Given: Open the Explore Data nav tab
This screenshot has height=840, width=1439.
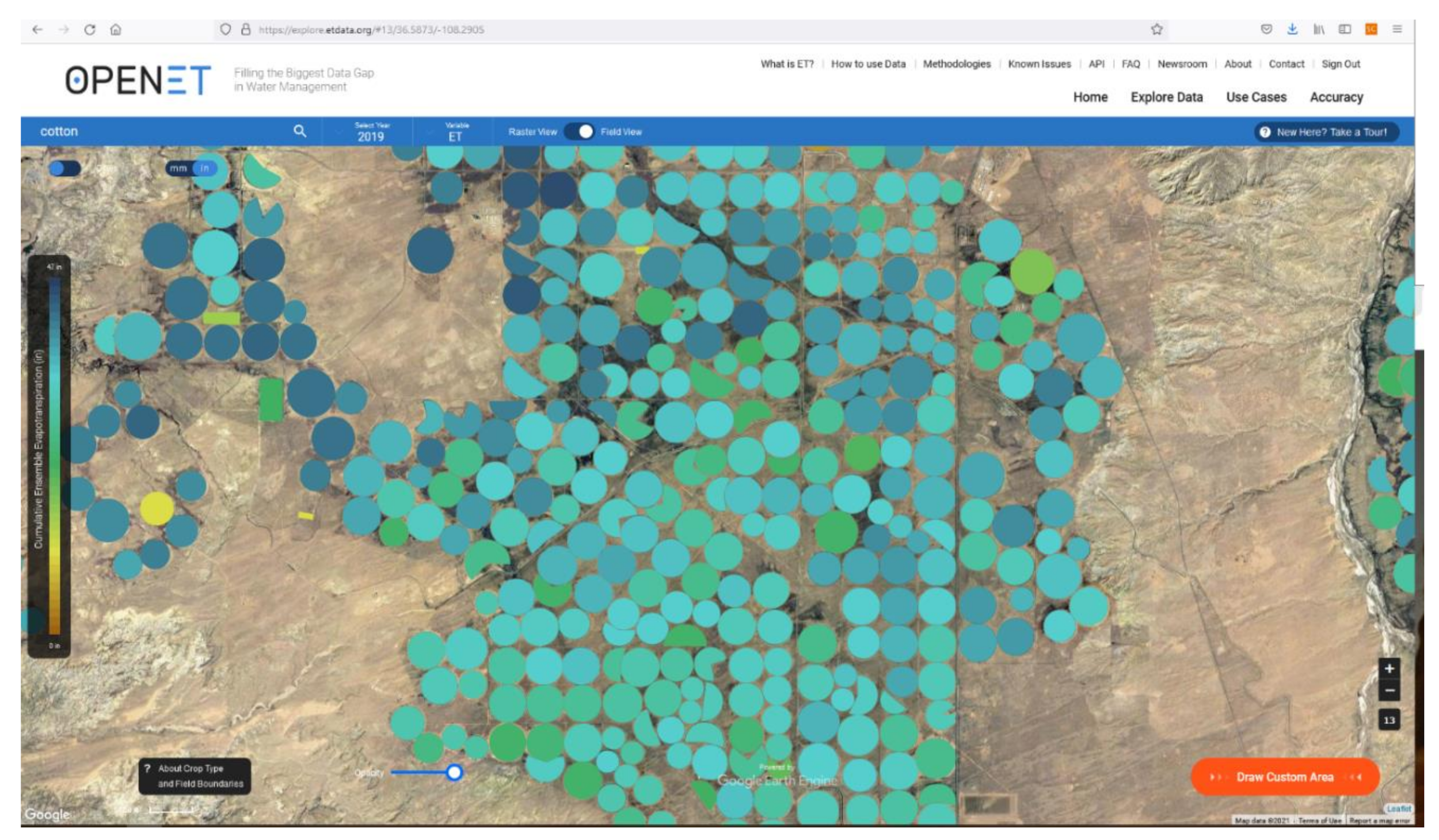Looking at the screenshot, I should coord(1167,97).
